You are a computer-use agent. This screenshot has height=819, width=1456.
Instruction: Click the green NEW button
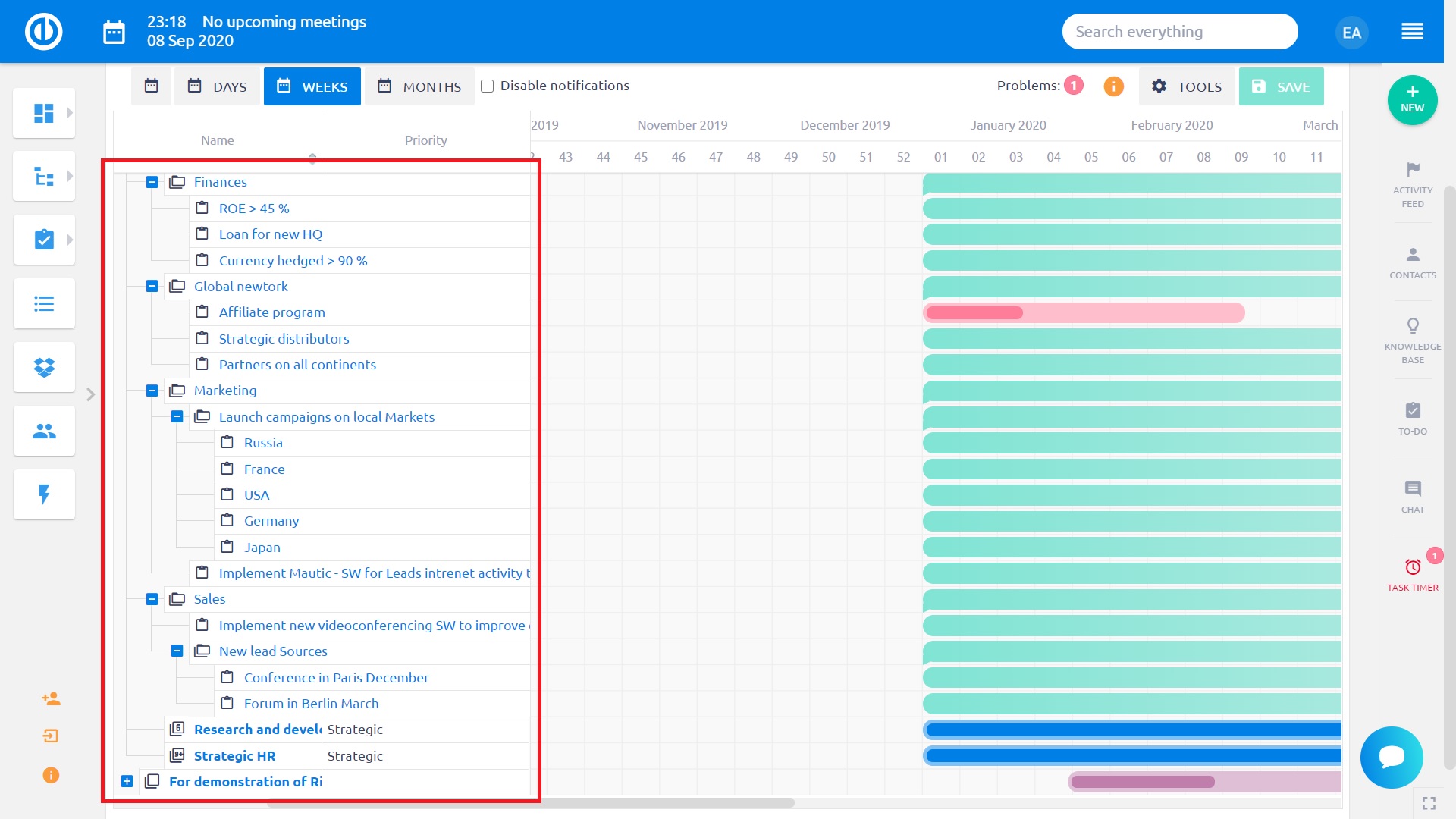(1412, 100)
